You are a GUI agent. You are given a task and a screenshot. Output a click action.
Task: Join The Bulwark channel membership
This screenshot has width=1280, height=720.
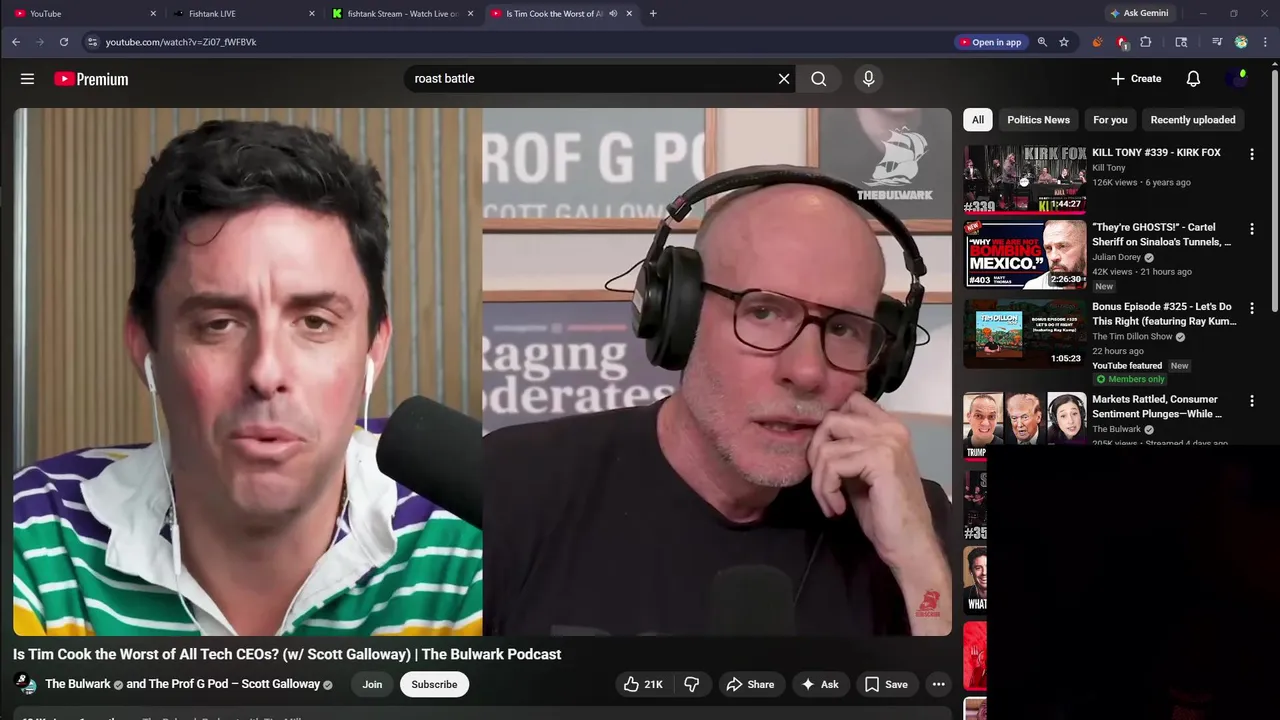(x=372, y=684)
